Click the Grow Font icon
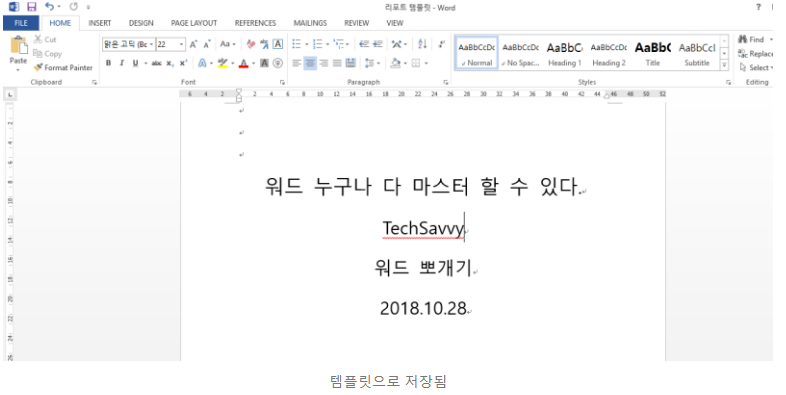Image resolution: width=786 pixels, height=395 pixels. 193,44
